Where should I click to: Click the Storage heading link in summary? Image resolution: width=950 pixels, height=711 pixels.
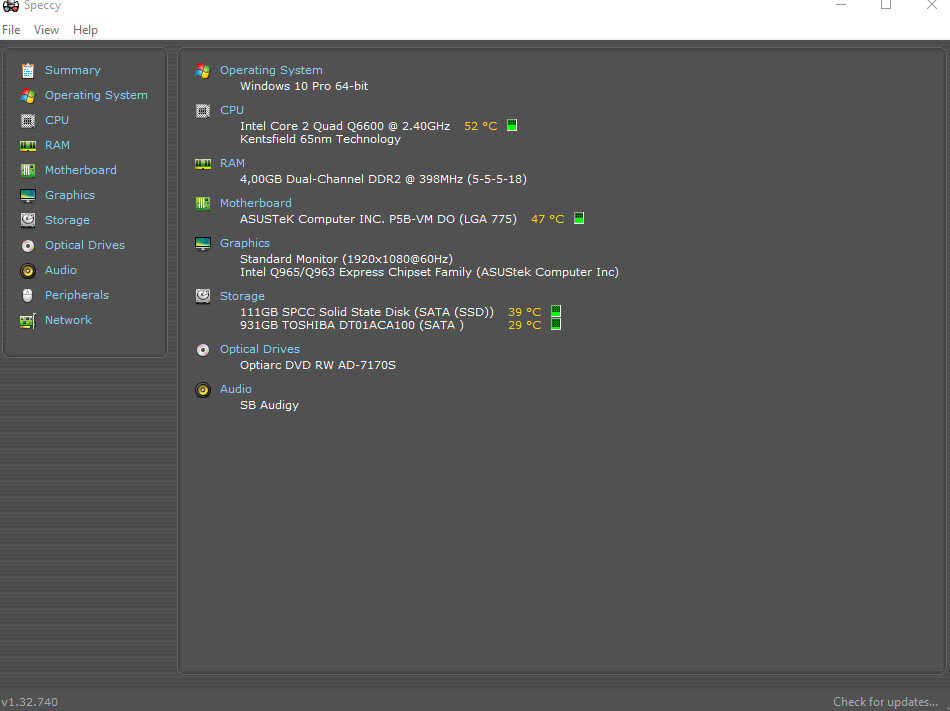(x=242, y=296)
